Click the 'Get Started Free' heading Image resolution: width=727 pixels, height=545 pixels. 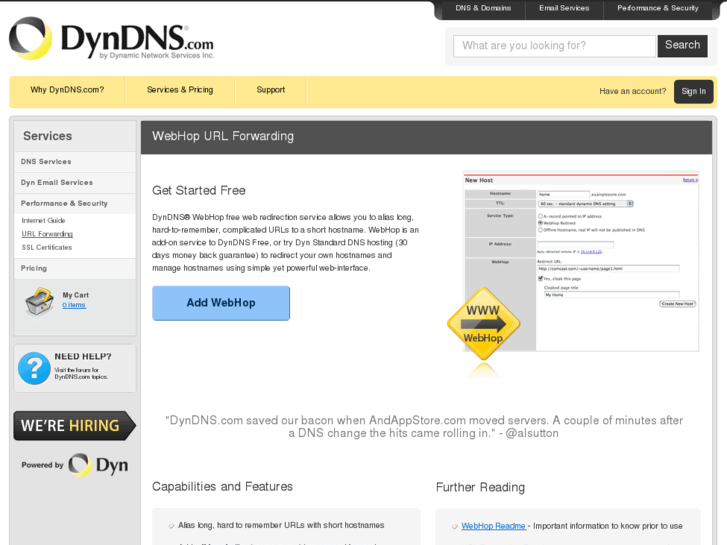point(199,191)
